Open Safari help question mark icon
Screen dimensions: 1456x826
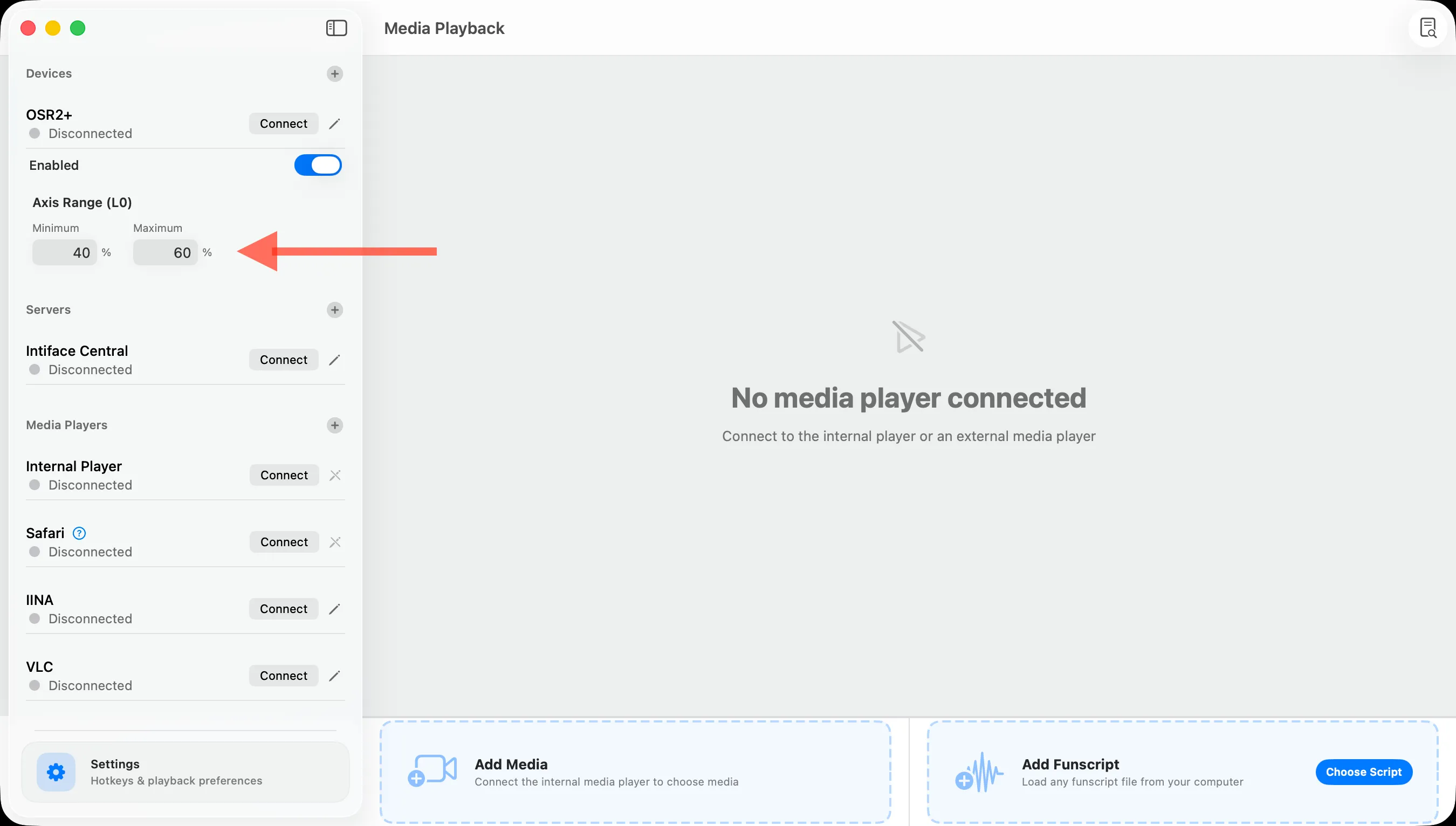[x=79, y=533]
